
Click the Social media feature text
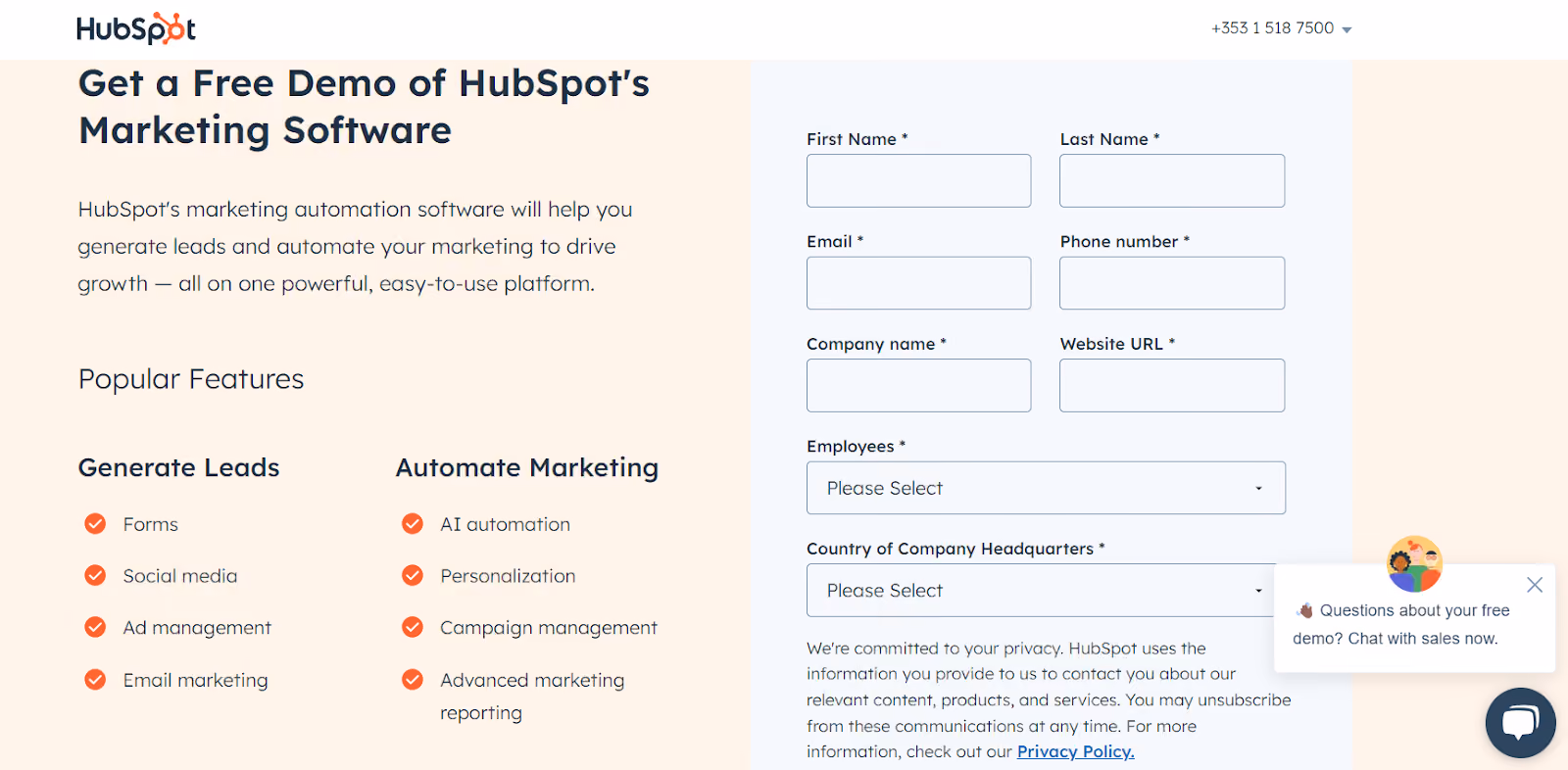[180, 576]
